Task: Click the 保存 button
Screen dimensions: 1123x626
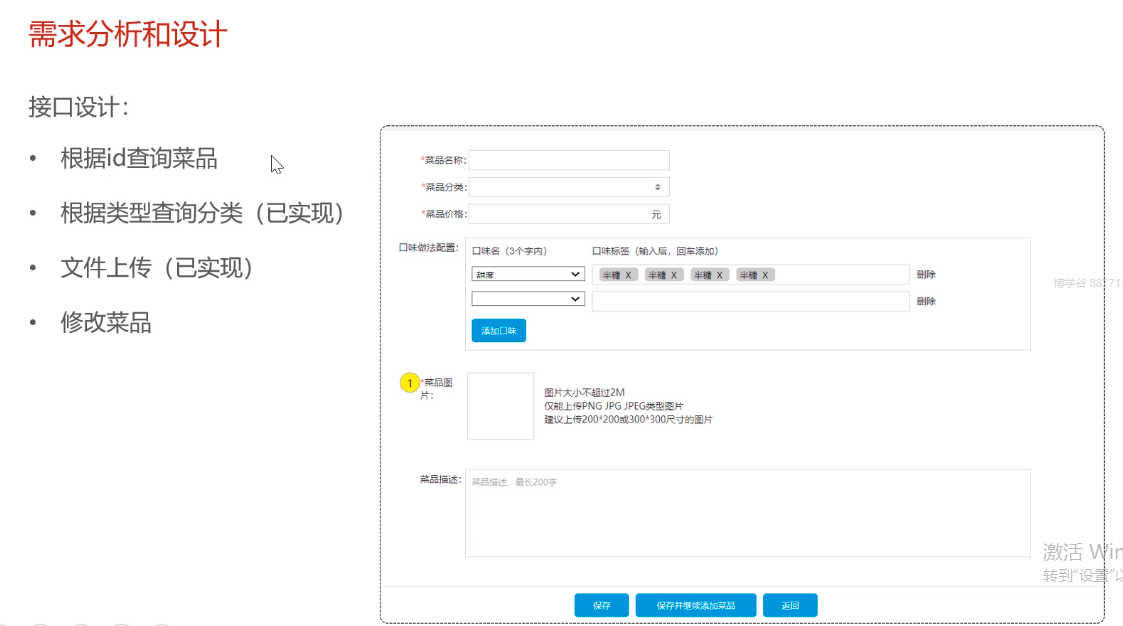Action: [x=602, y=605]
